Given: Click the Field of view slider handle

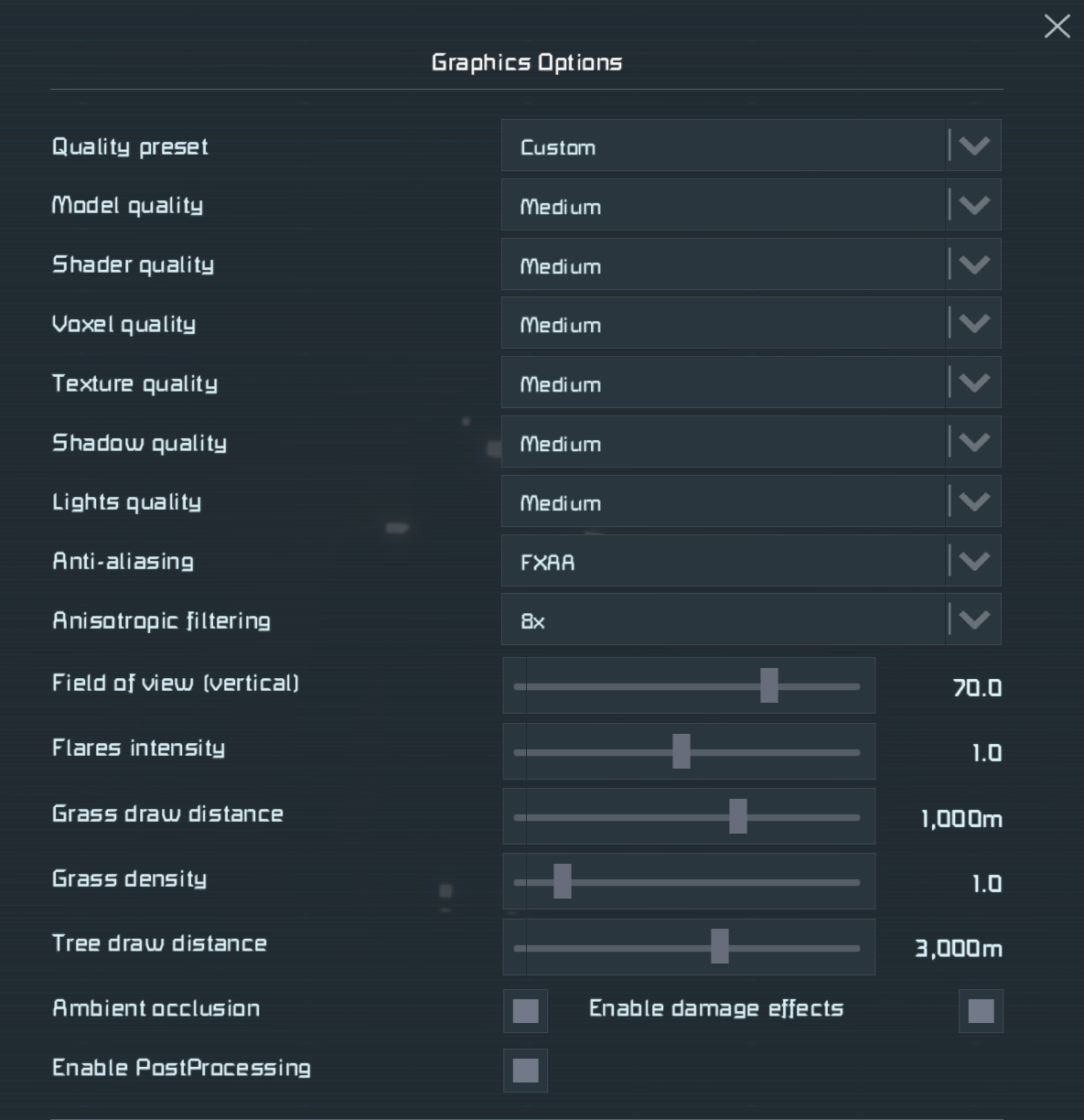Looking at the screenshot, I should coord(769,685).
